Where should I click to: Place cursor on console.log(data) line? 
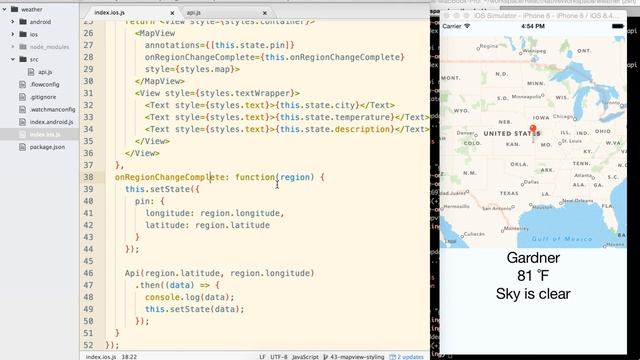pyautogui.click(x=190, y=297)
